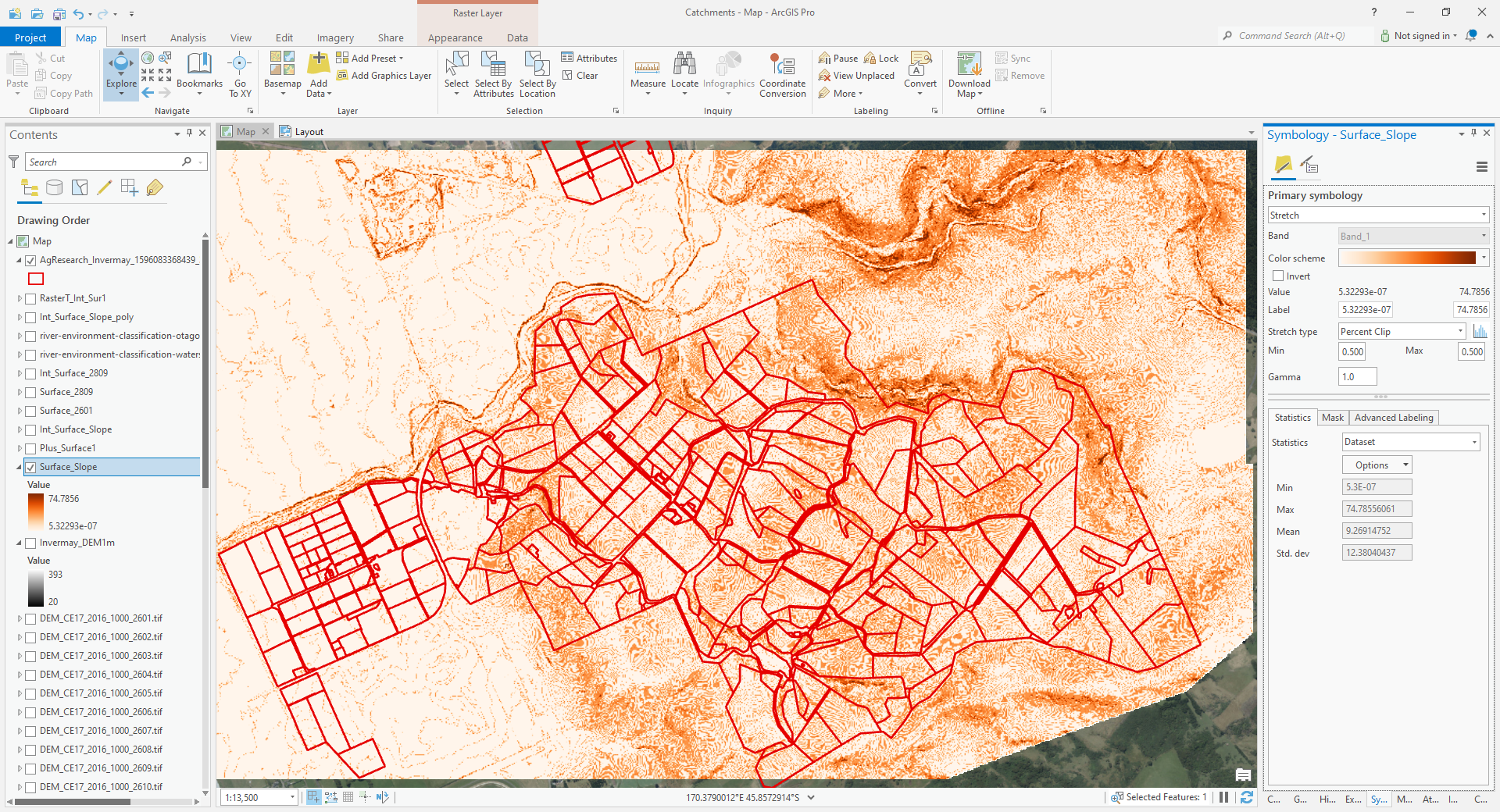Open Coordinate Conversion
The width and height of the screenshot is (1500, 812).
click(782, 74)
